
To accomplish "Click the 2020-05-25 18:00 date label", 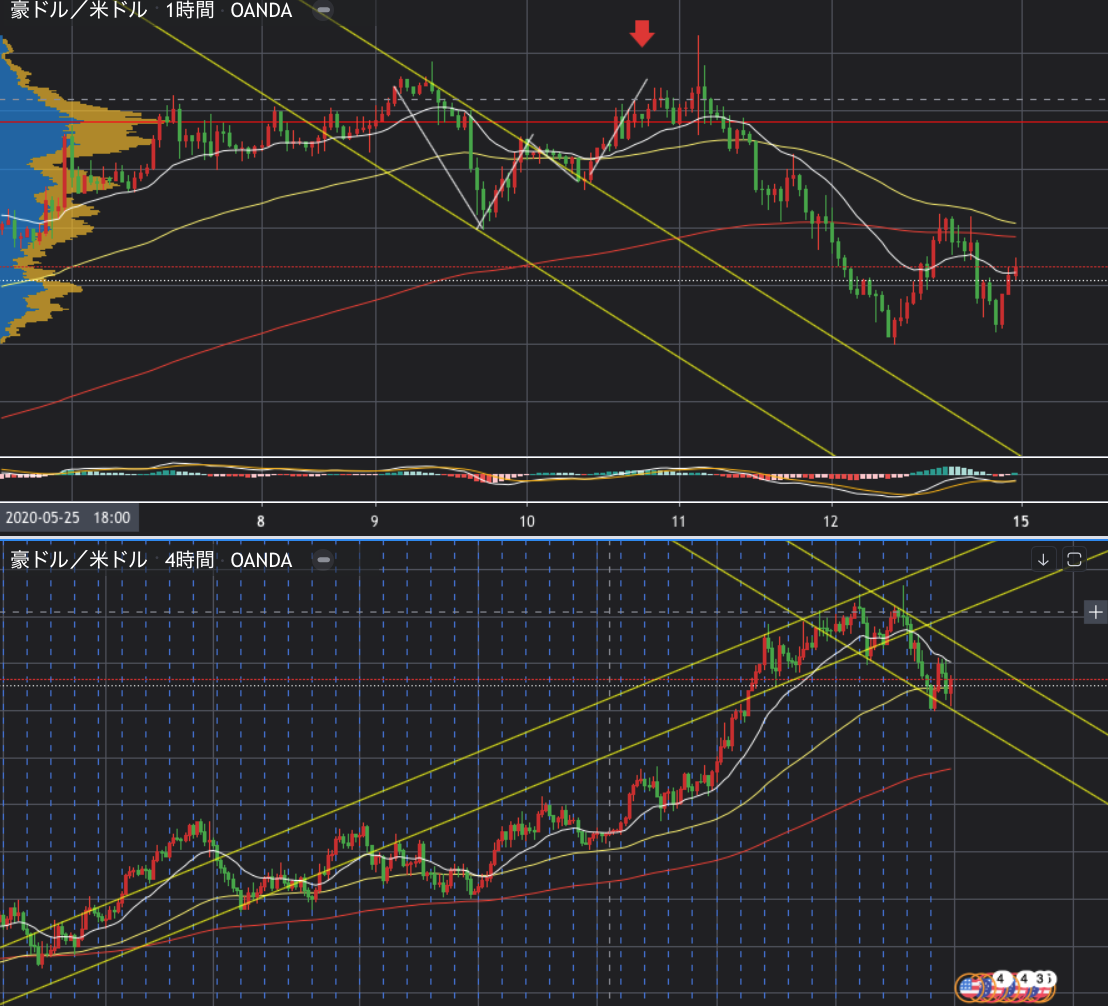I will (x=69, y=518).
